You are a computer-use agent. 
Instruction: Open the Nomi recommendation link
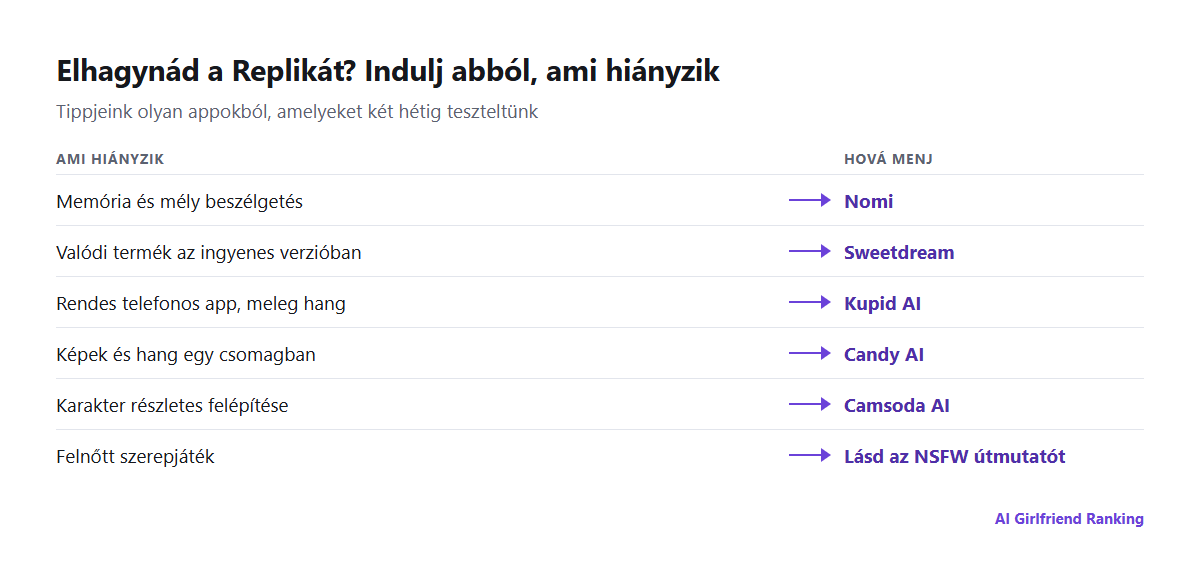click(x=868, y=201)
